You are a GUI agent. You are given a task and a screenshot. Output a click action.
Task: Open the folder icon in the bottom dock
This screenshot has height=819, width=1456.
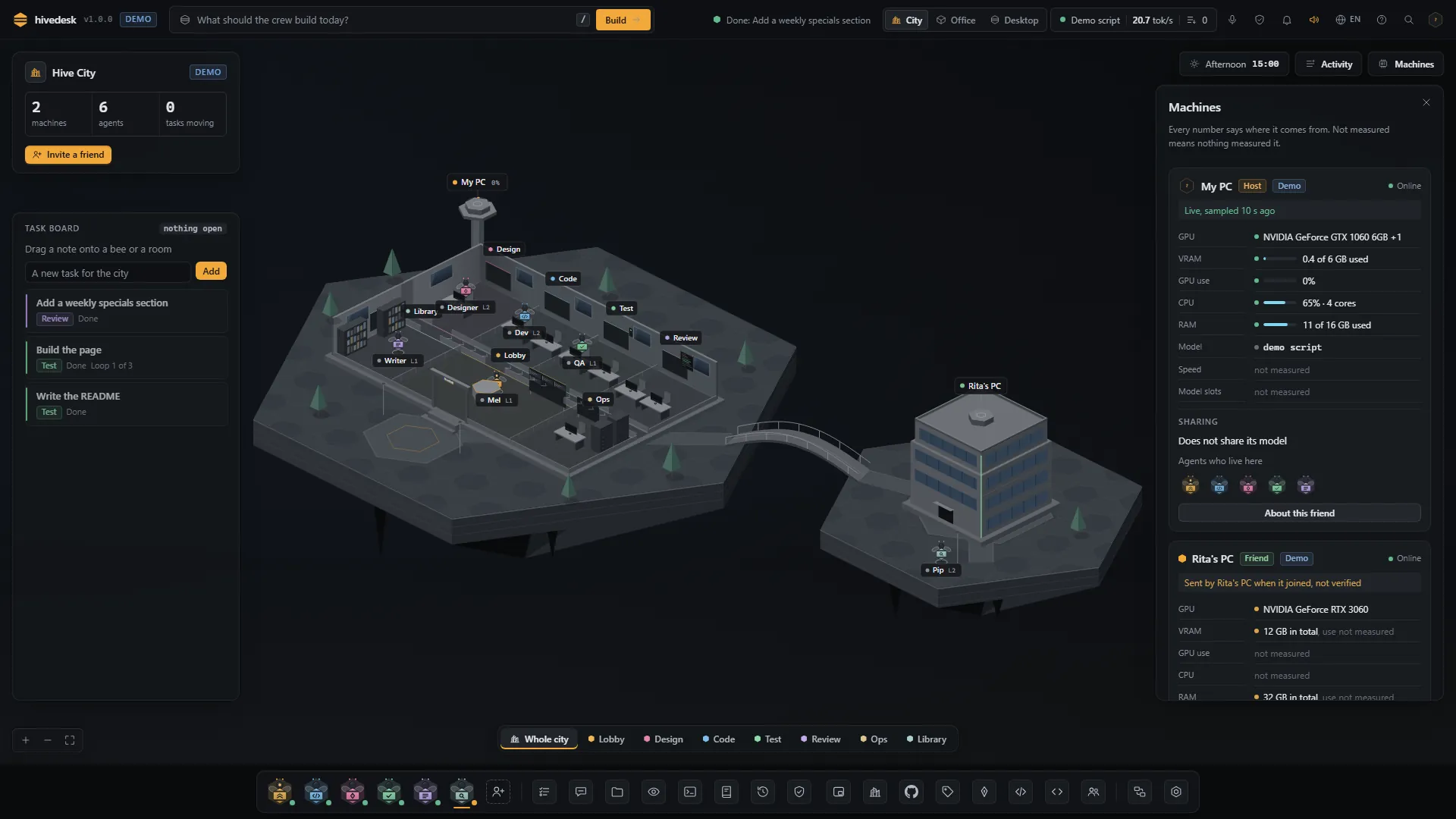[x=617, y=792]
